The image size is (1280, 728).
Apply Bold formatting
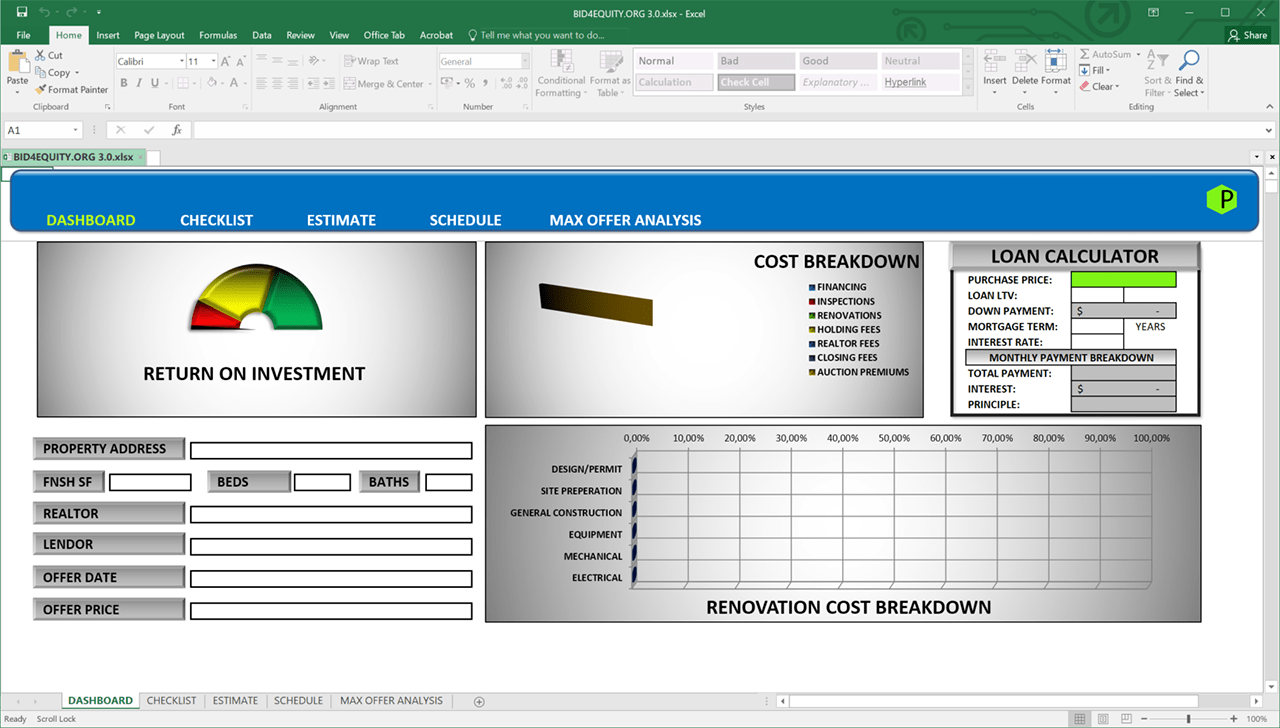click(x=124, y=83)
